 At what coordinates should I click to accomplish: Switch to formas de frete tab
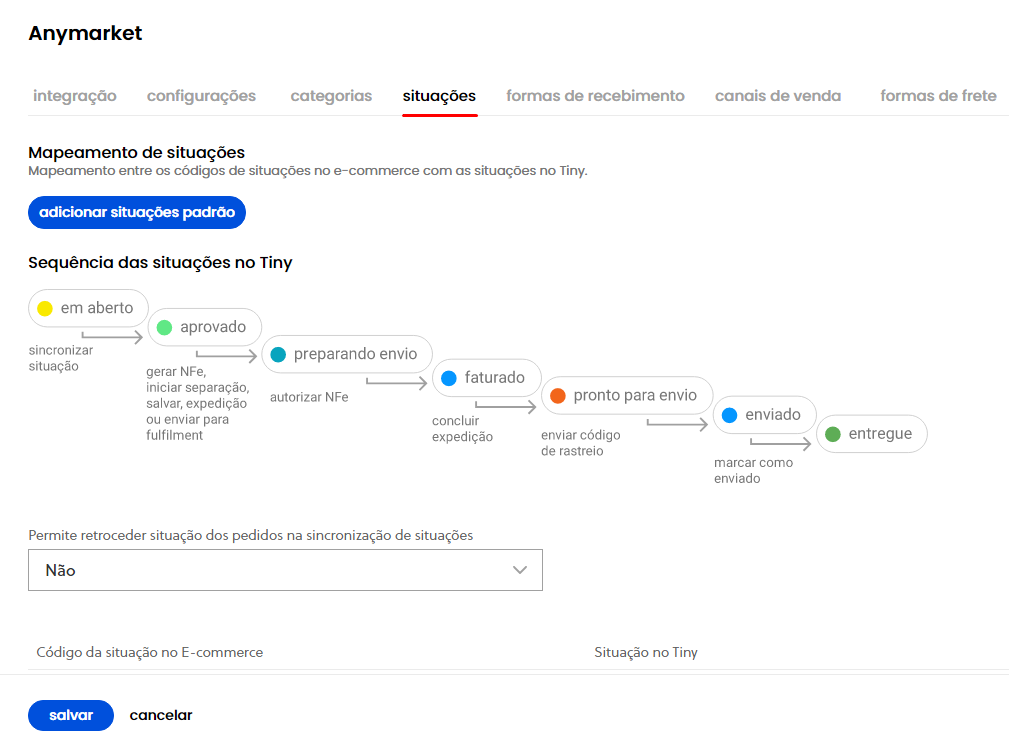(x=938, y=96)
